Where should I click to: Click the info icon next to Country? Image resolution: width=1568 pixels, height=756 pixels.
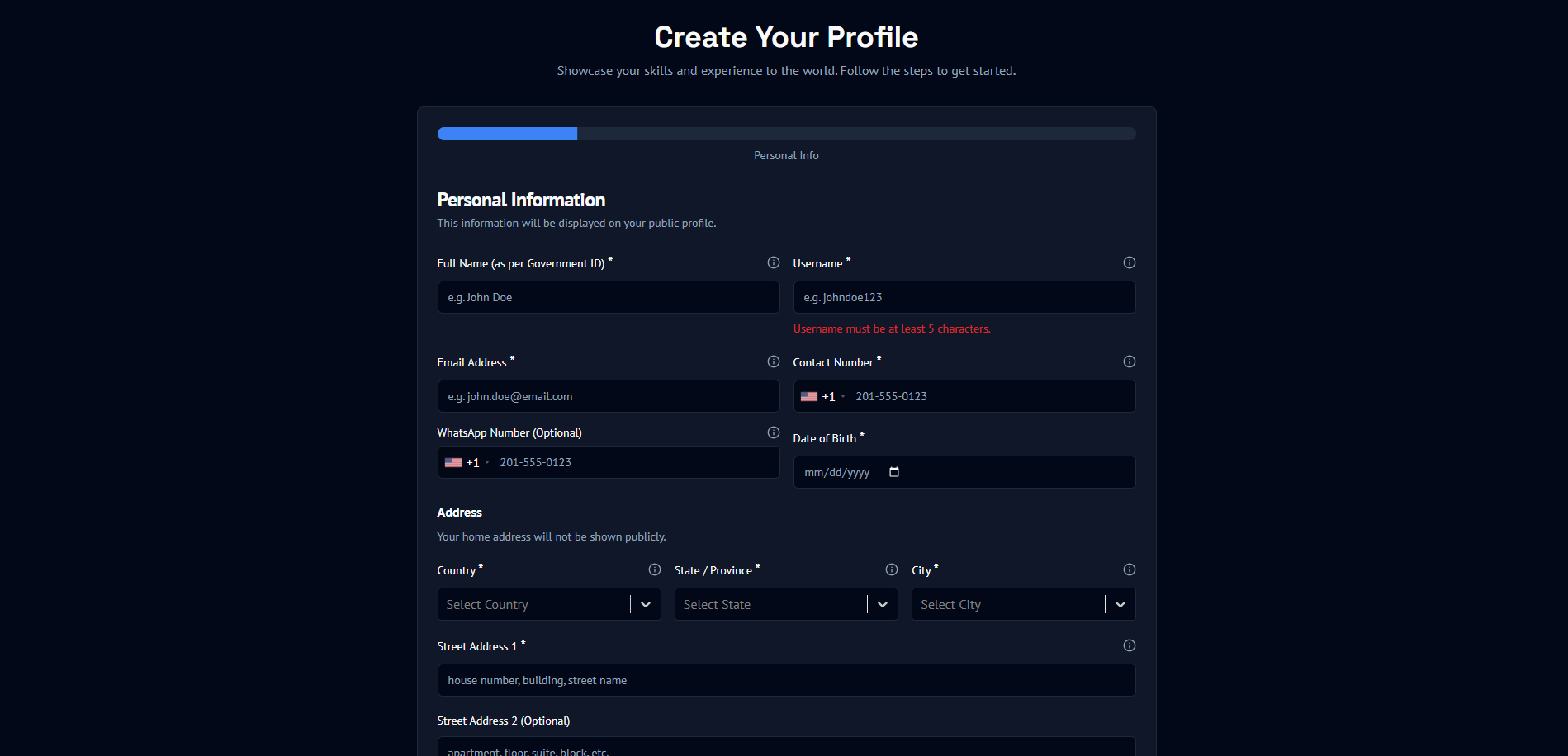655,569
